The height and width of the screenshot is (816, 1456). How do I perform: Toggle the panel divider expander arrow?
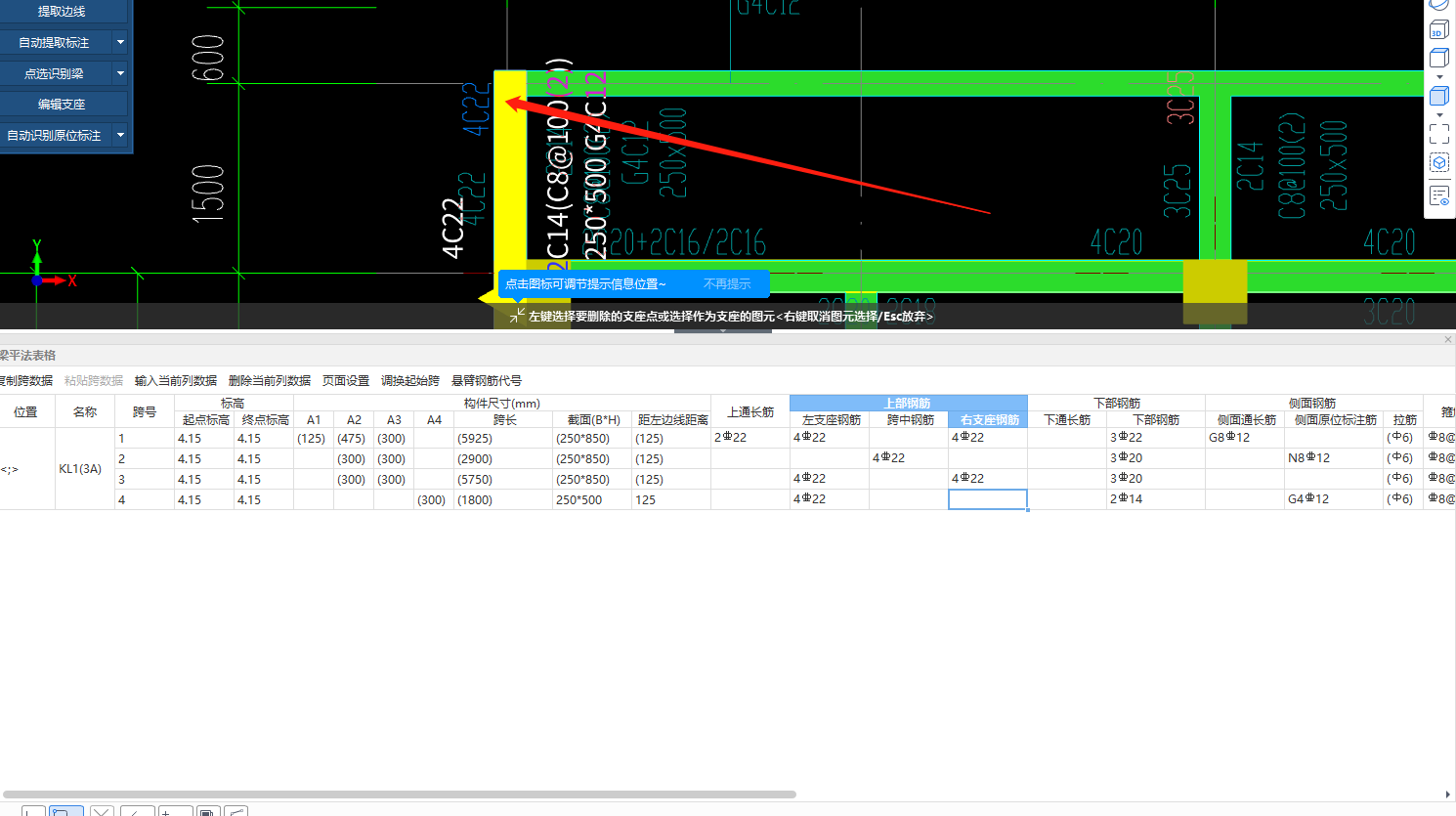[723, 331]
